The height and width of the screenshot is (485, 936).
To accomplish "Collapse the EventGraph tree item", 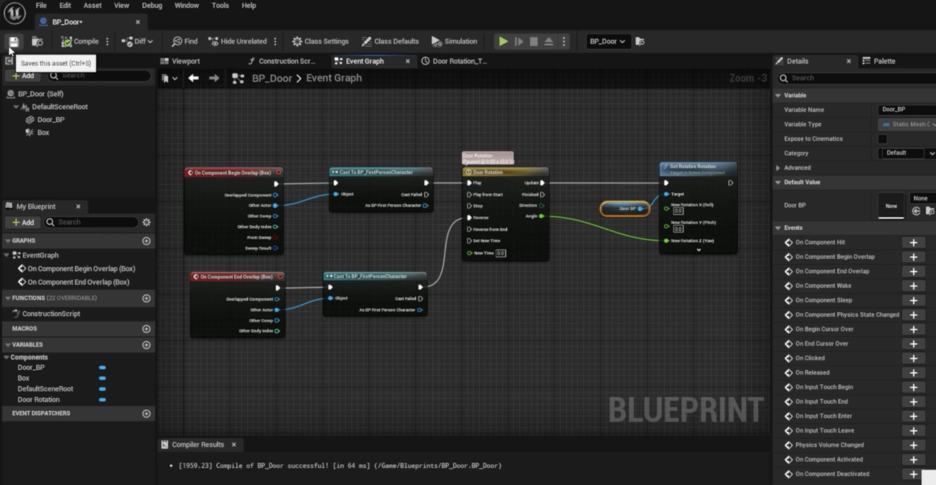I will [7, 255].
